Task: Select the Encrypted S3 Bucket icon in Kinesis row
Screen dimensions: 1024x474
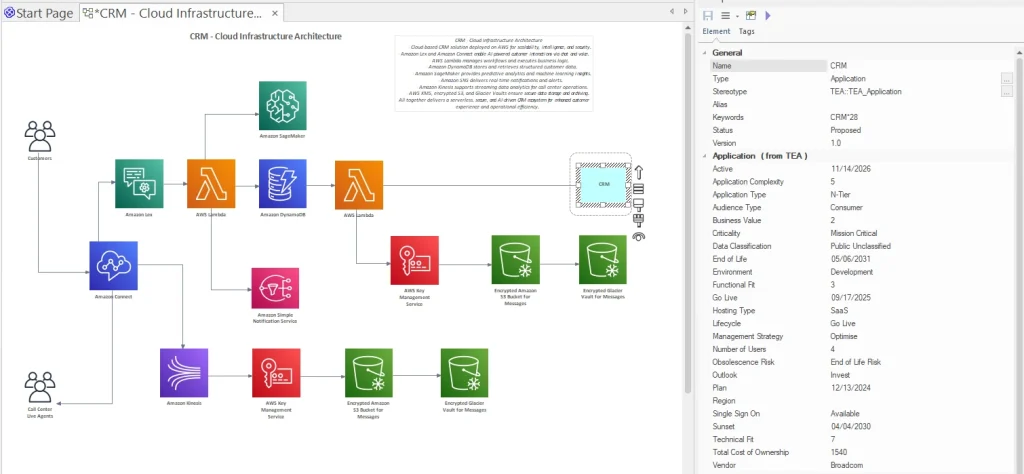Action: point(369,373)
